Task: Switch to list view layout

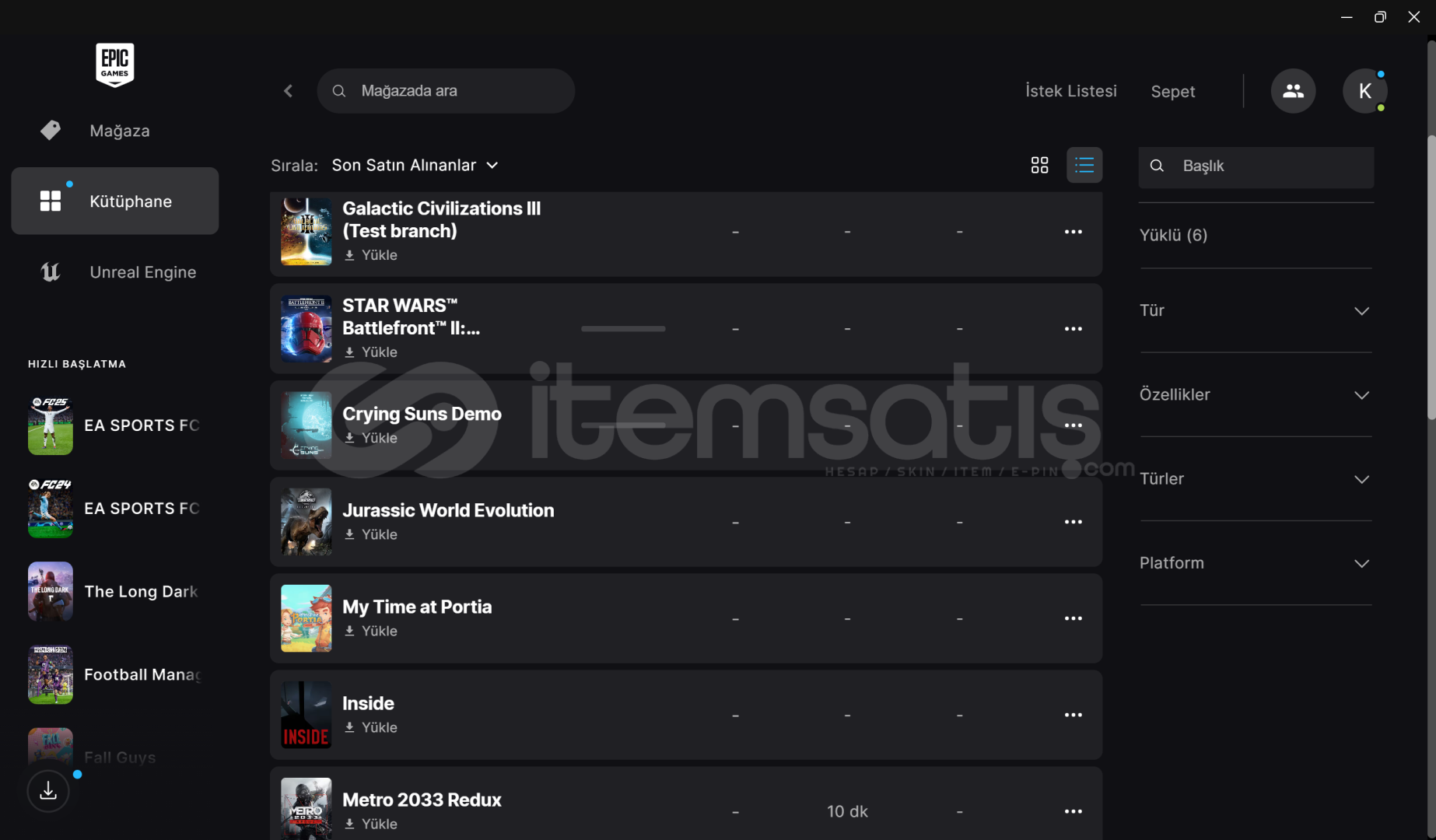Action: [1084, 165]
